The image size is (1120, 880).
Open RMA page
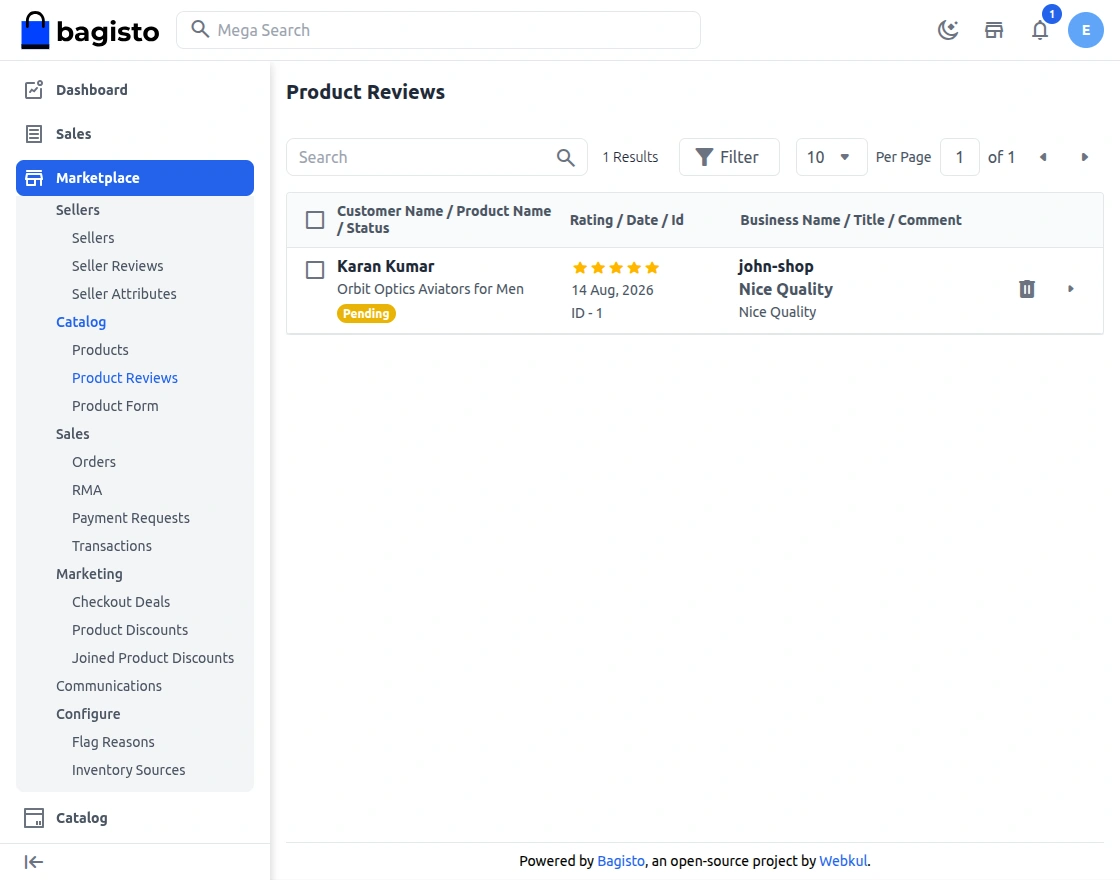tap(86, 490)
